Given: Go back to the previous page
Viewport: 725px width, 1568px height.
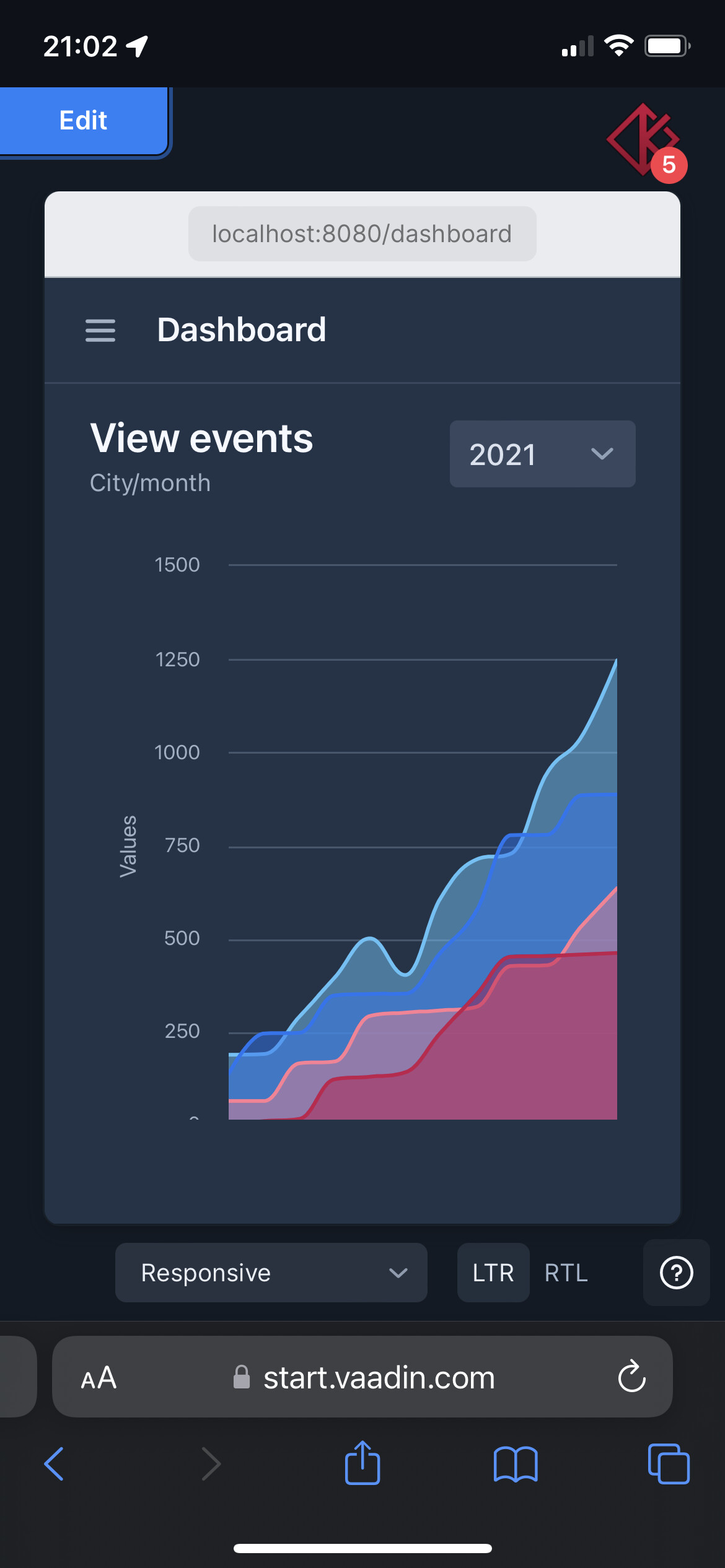Looking at the screenshot, I should coord(55,1464).
